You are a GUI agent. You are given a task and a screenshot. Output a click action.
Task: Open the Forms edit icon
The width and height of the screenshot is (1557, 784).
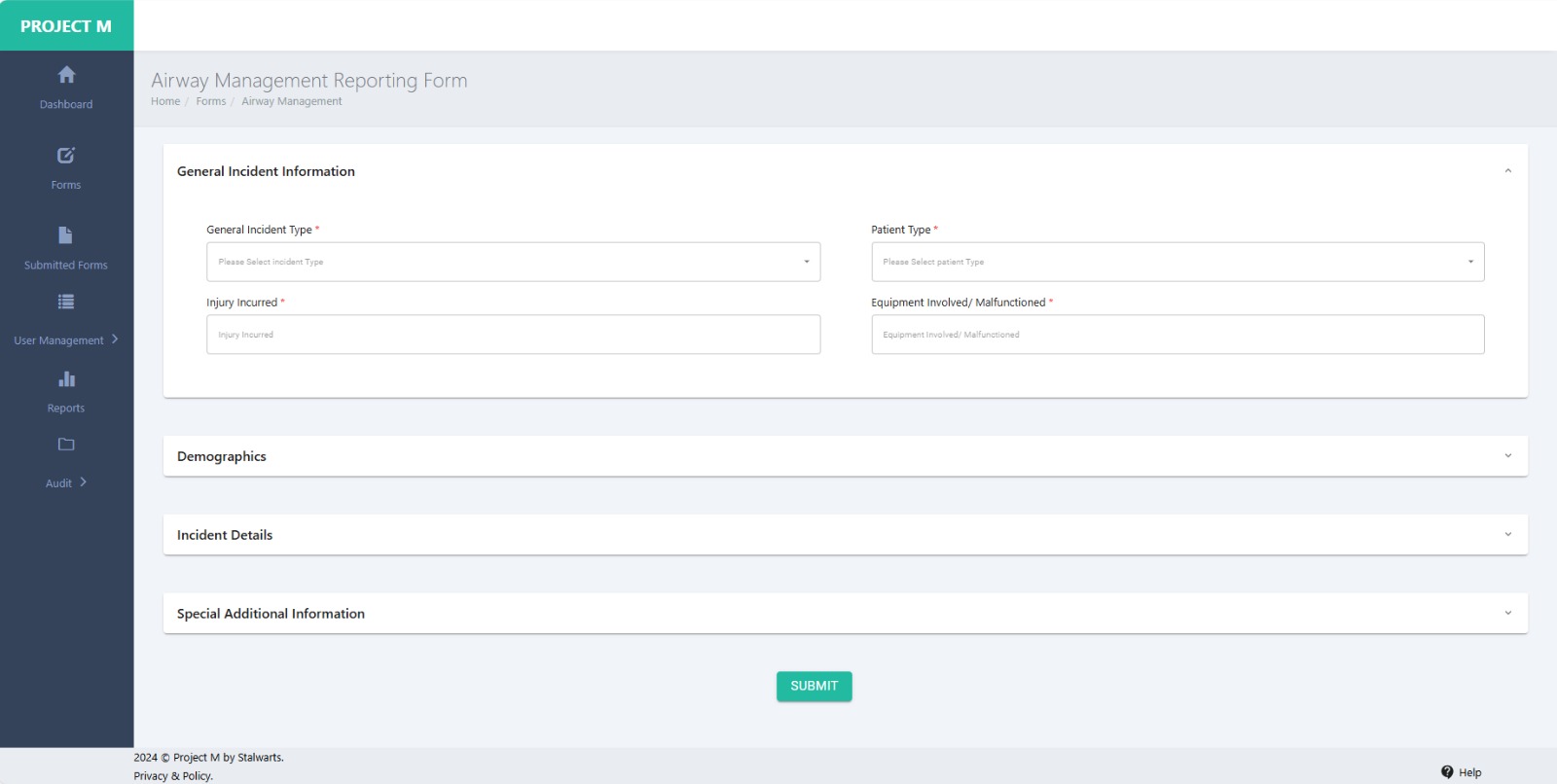click(x=66, y=156)
